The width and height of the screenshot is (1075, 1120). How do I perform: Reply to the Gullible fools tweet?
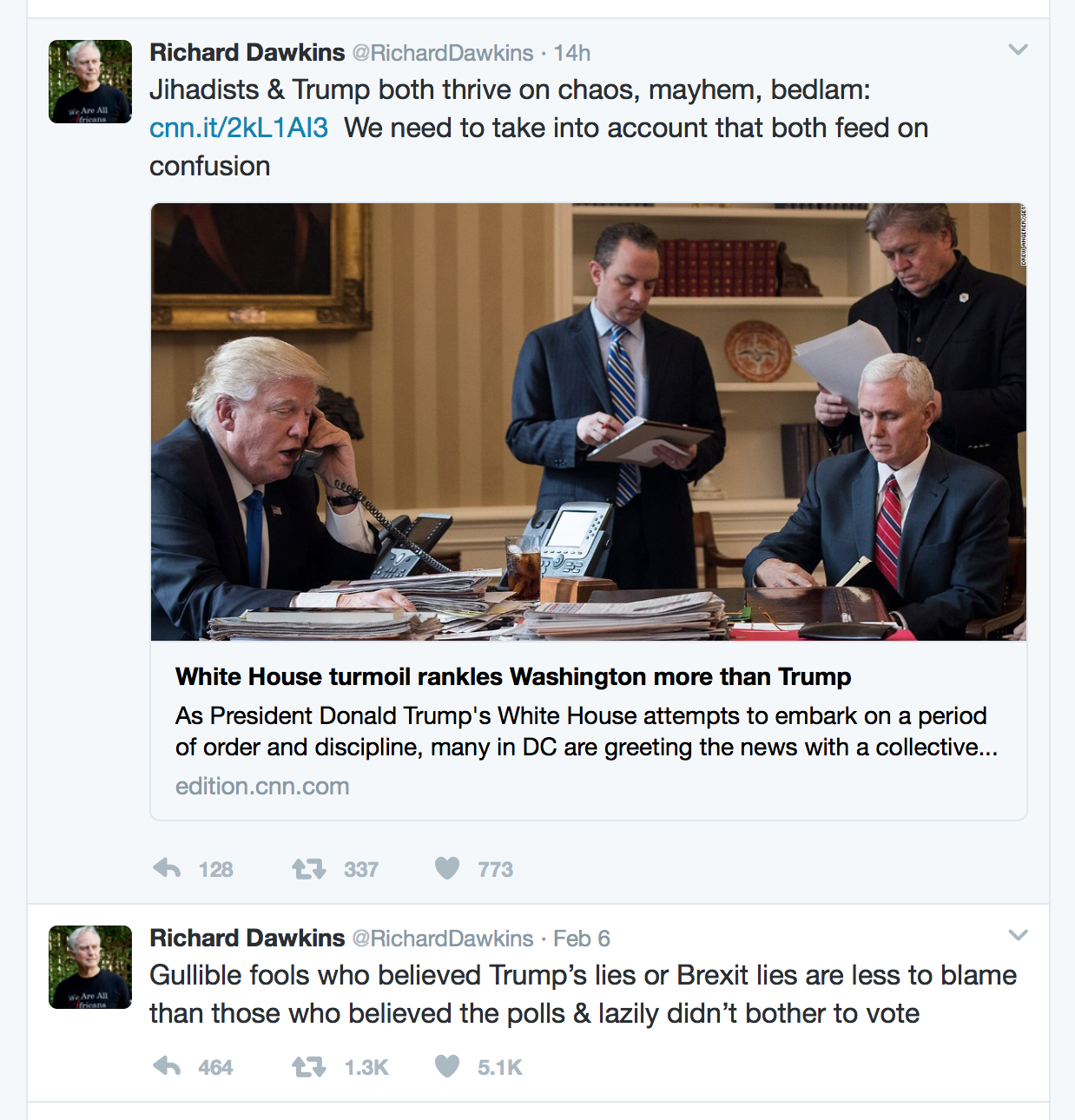pyautogui.click(x=167, y=1066)
